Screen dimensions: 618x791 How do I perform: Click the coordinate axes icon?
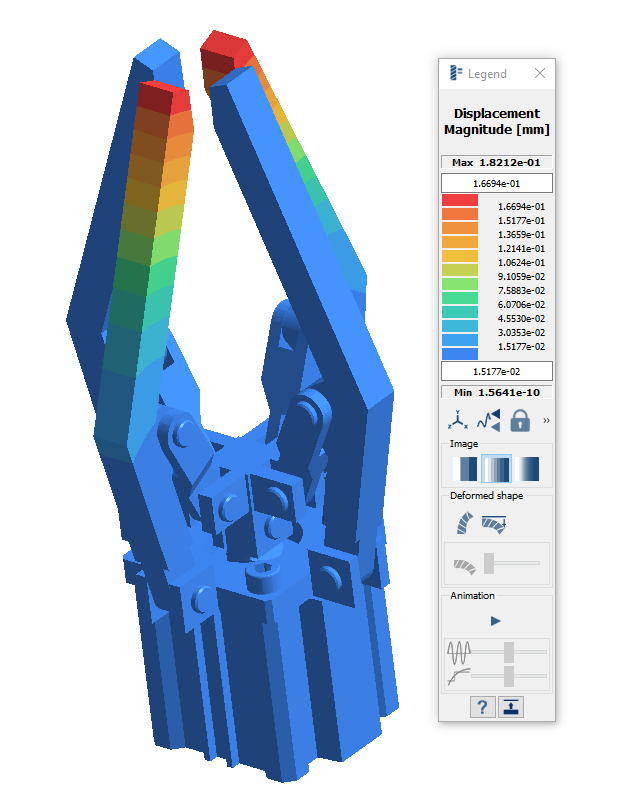click(458, 420)
